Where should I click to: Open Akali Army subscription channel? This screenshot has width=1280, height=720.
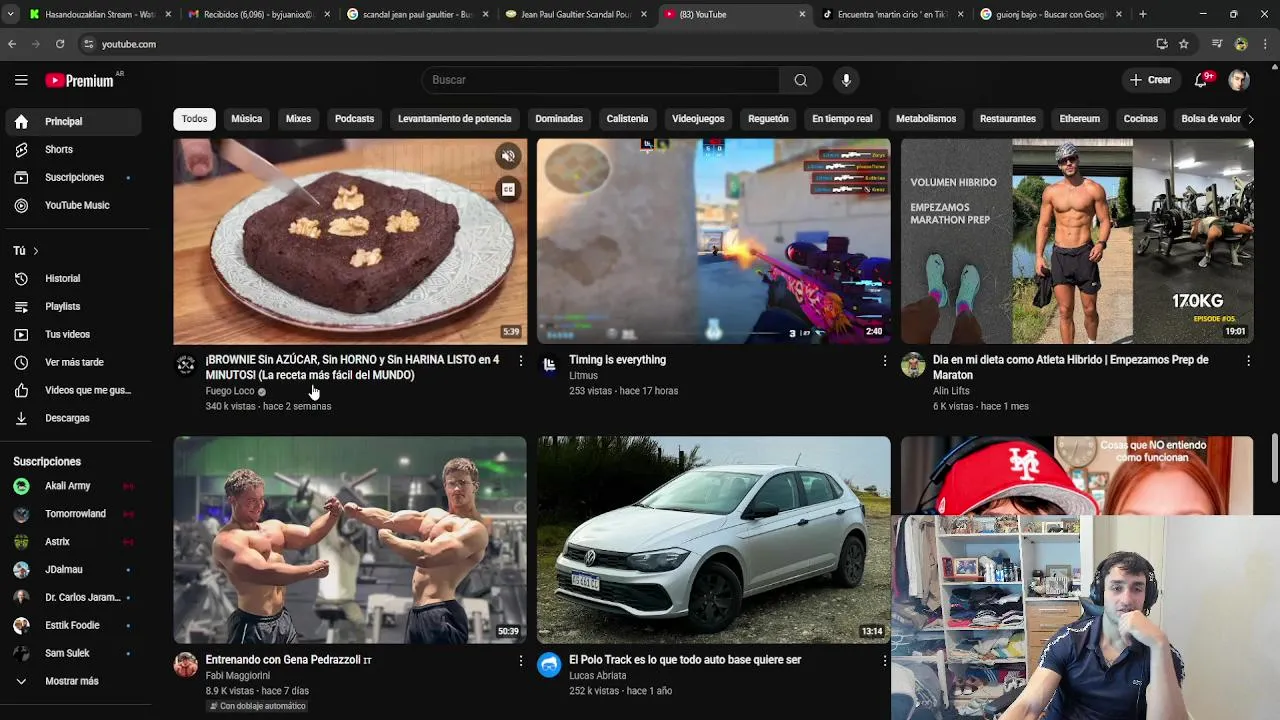click(x=74, y=486)
